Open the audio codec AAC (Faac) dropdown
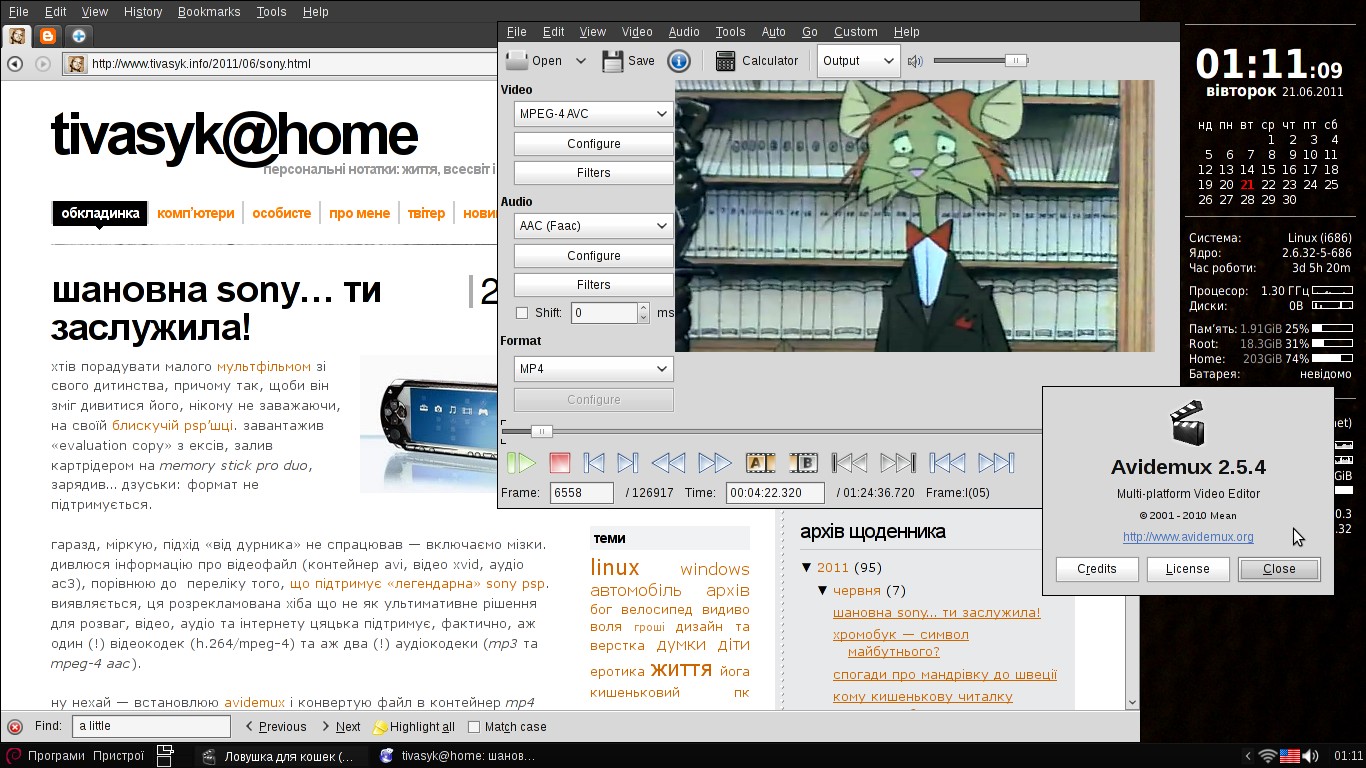 [593, 226]
